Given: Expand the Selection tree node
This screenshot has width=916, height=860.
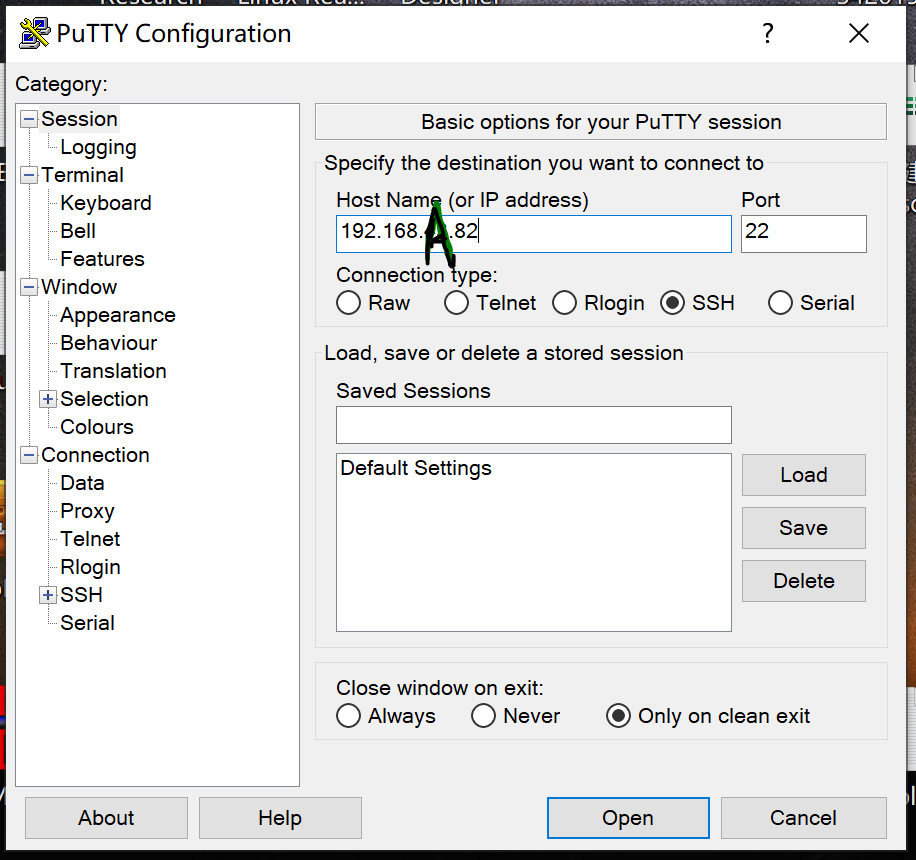Looking at the screenshot, I should pyautogui.click(x=48, y=399).
